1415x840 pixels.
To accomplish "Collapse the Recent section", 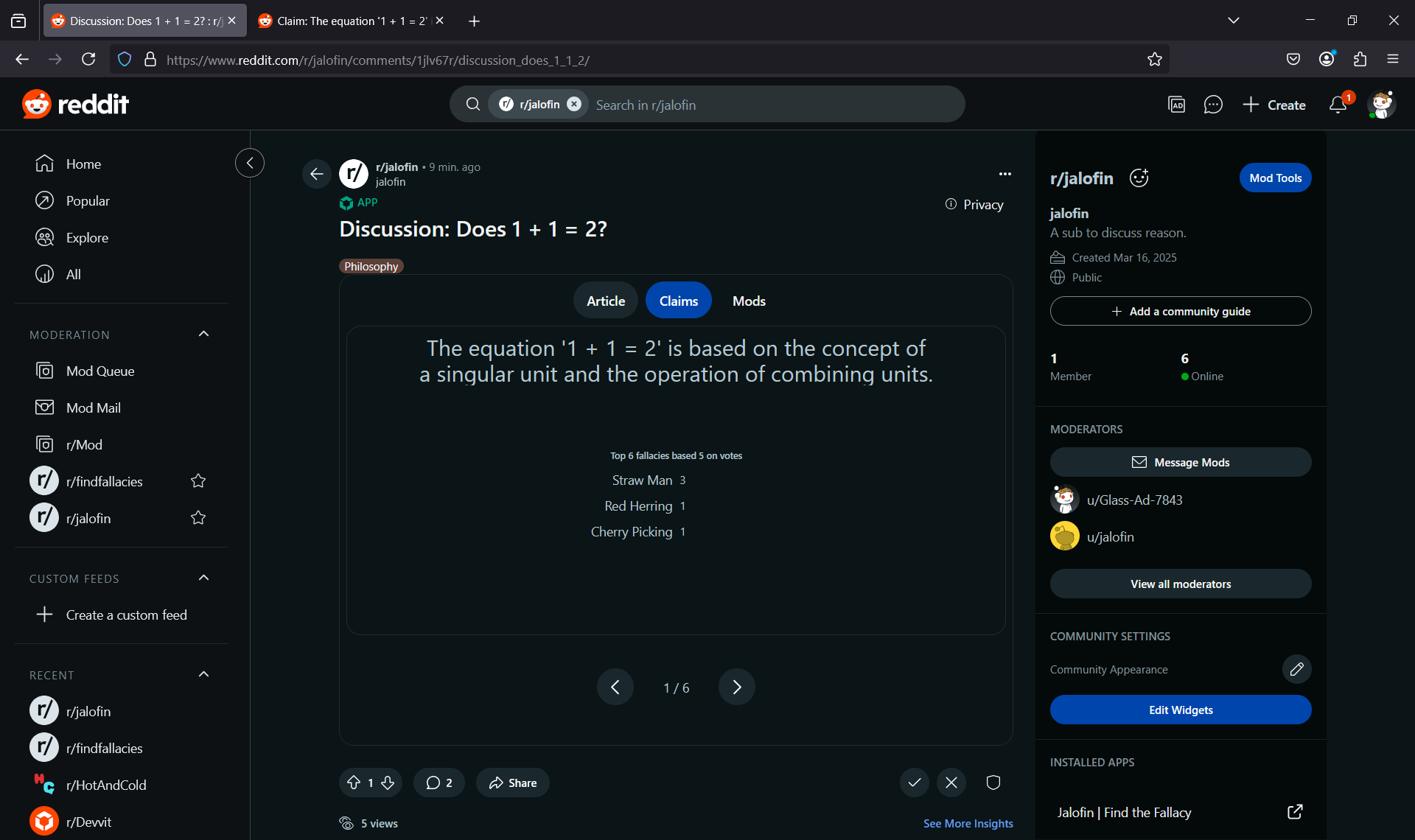I will 204,675.
